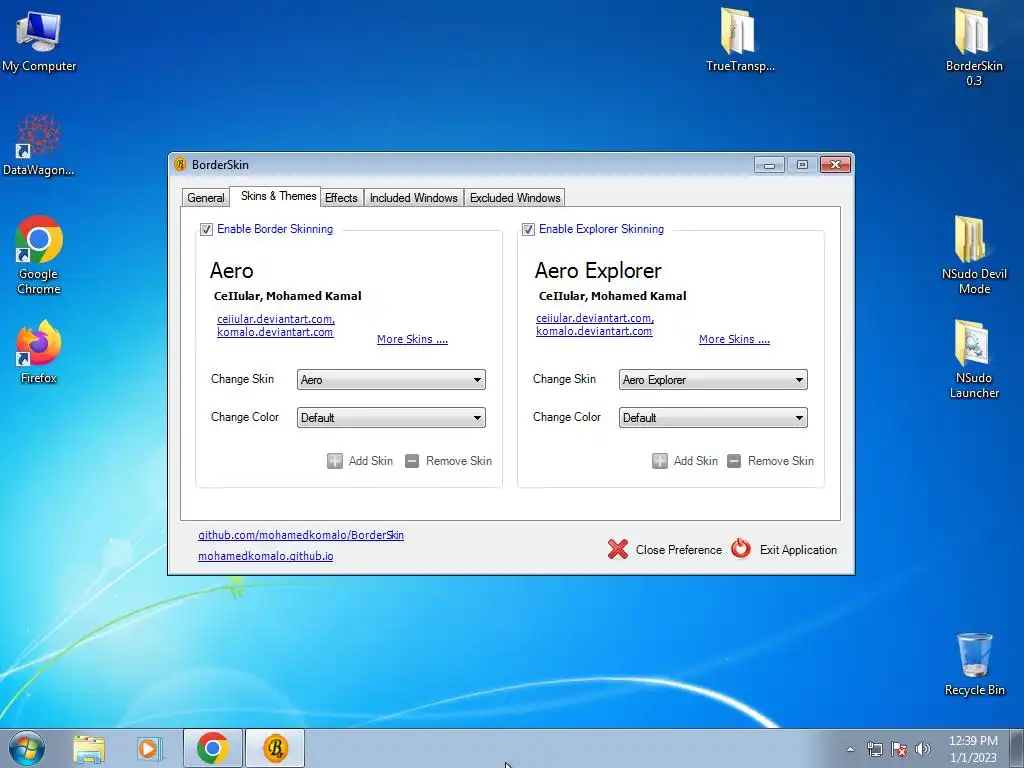The width and height of the screenshot is (1024, 768).
Task: Open the mohamedkomalo.github.io link
Action: pos(266,556)
